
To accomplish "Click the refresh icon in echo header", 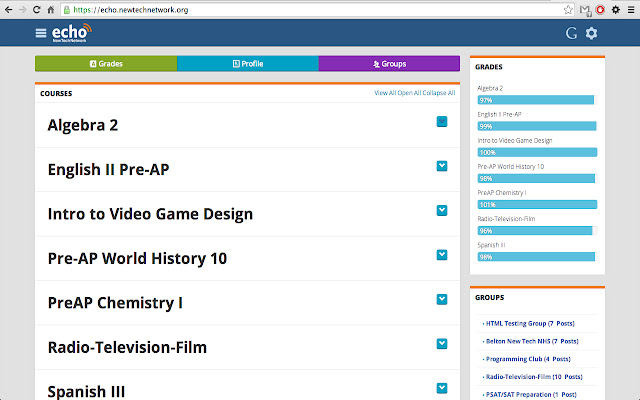I will (x=571, y=33).
